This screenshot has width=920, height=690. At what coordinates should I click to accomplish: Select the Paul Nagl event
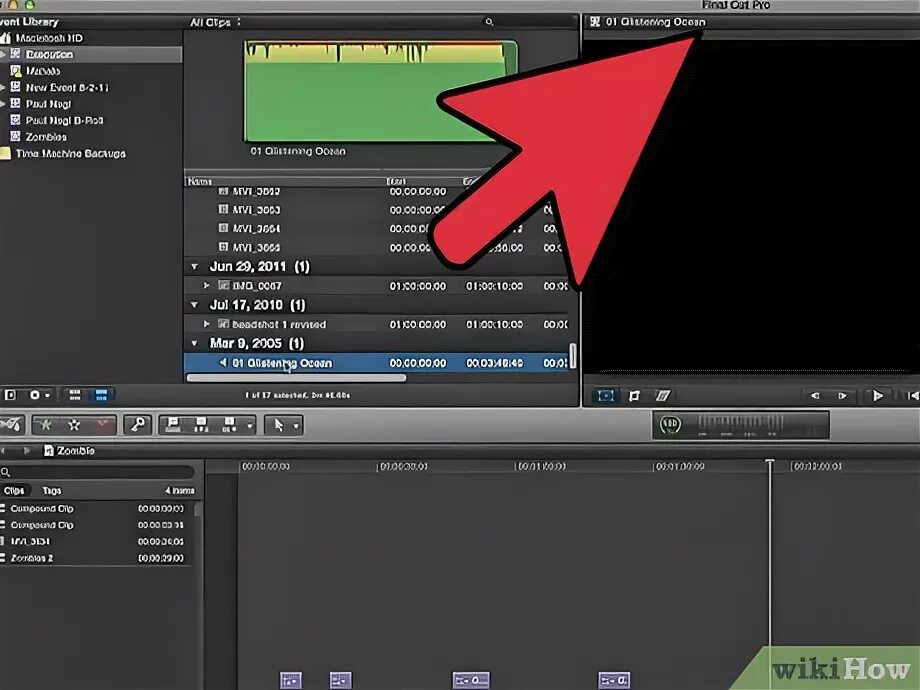click(x=48, y=104)
